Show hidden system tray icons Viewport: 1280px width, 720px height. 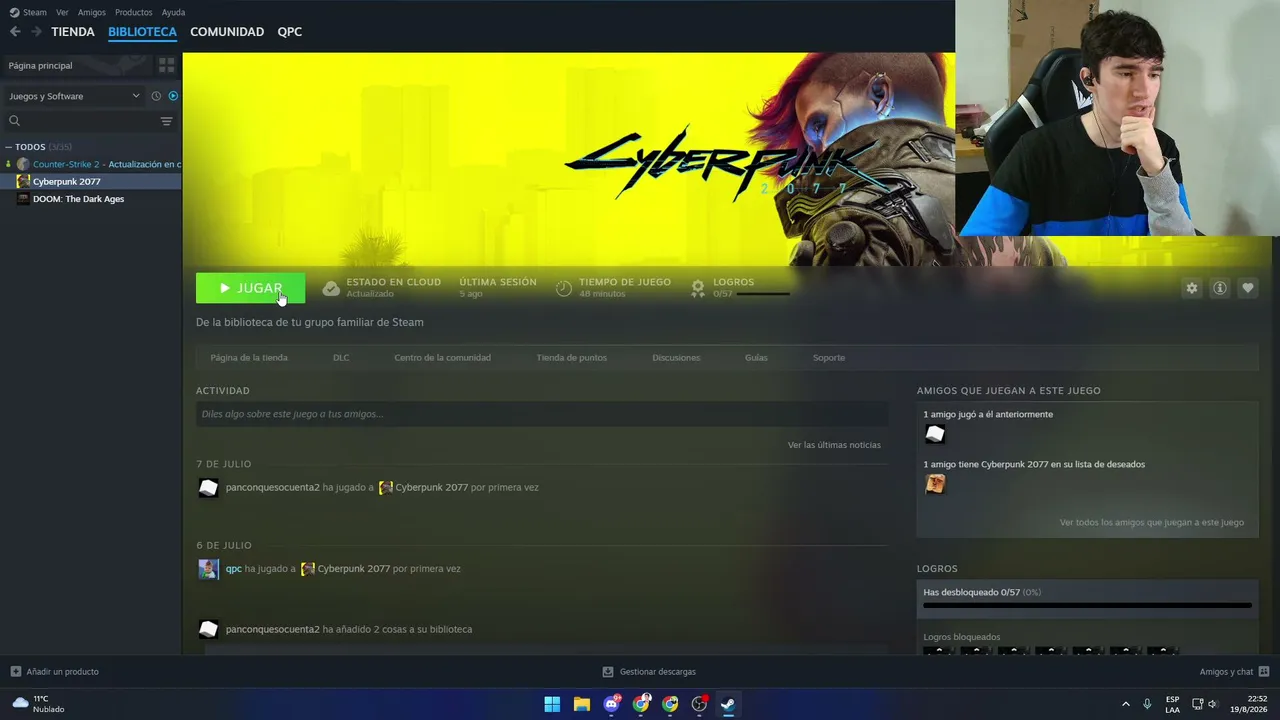tap(1125, 704)
